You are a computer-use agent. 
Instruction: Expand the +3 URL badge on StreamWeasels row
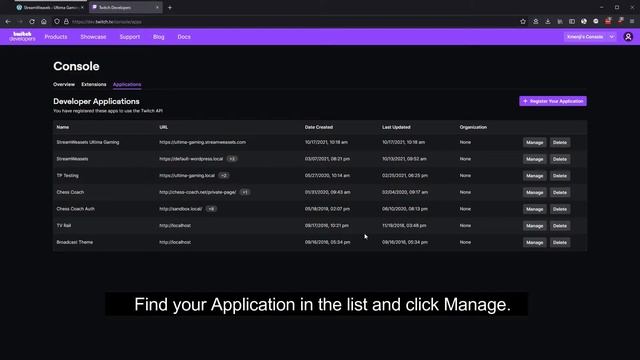click(x=232, y=159)
